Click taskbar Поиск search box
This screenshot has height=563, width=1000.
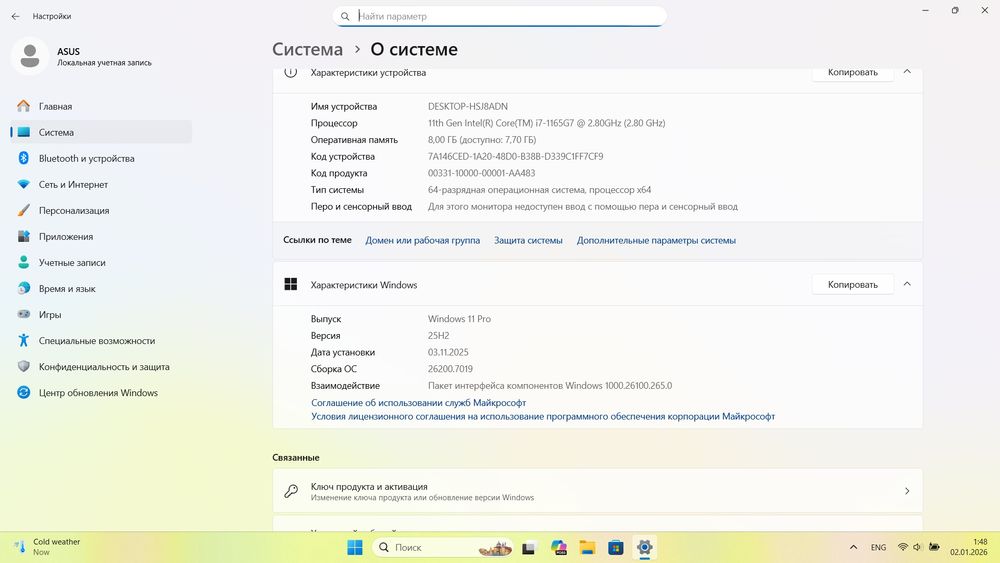[x=444, y=547]
